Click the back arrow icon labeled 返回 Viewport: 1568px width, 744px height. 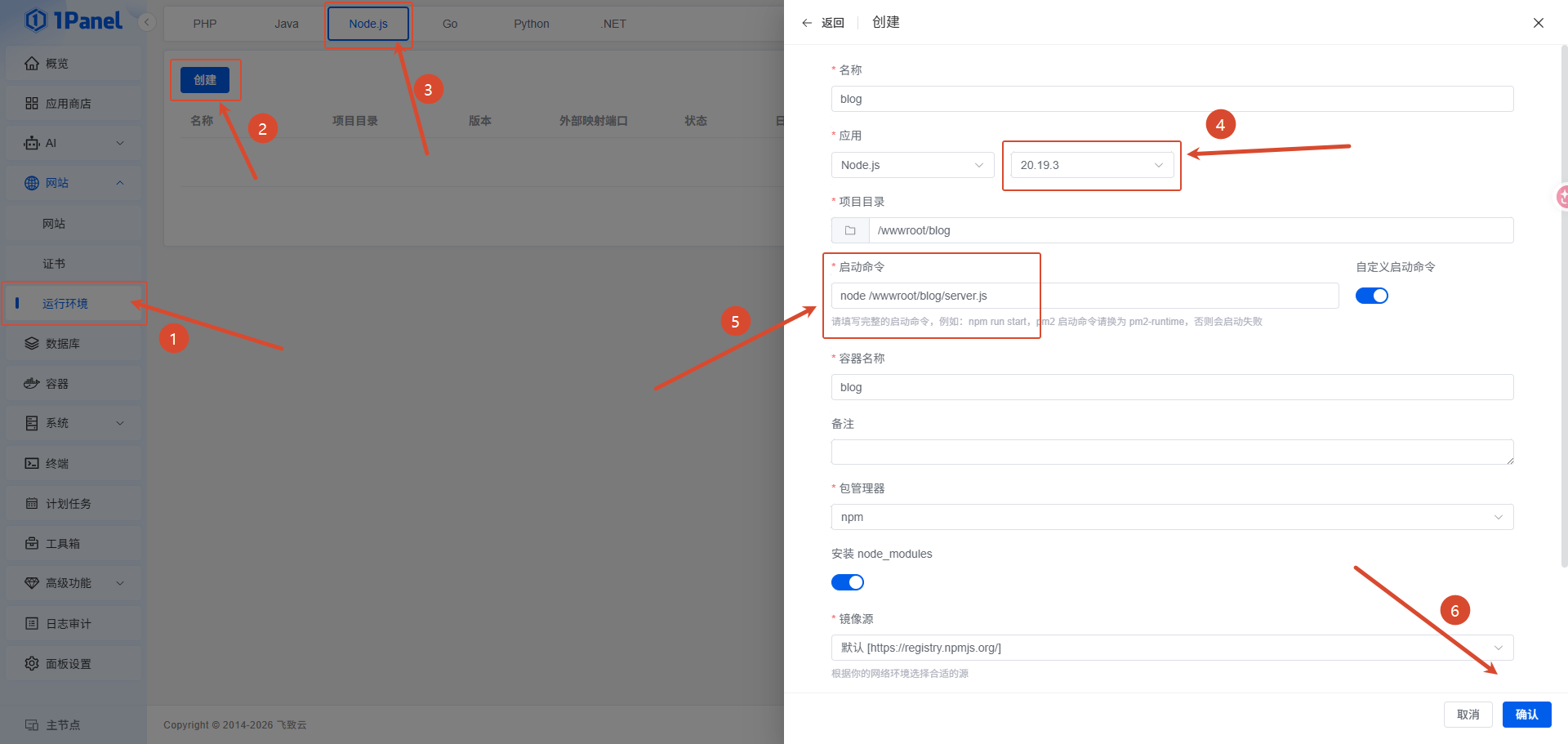tap(807, 23)
